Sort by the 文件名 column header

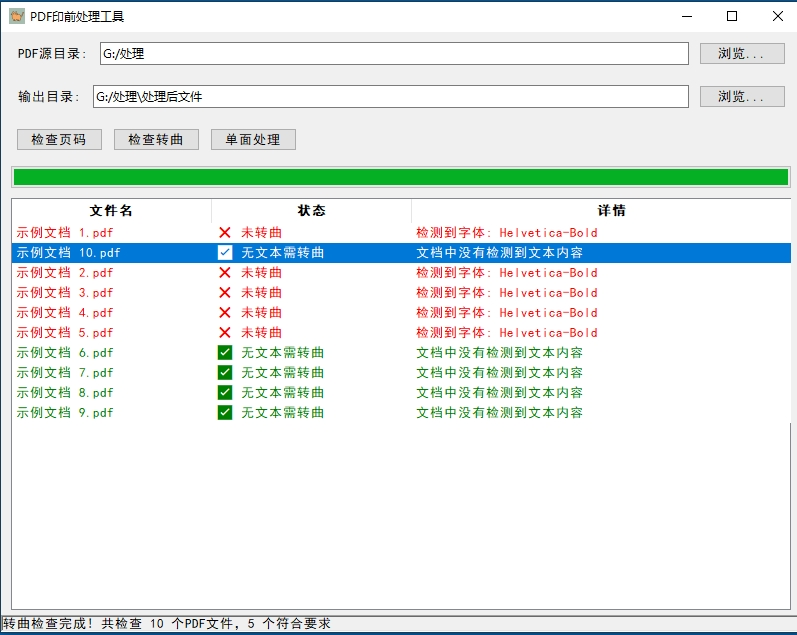111,211
